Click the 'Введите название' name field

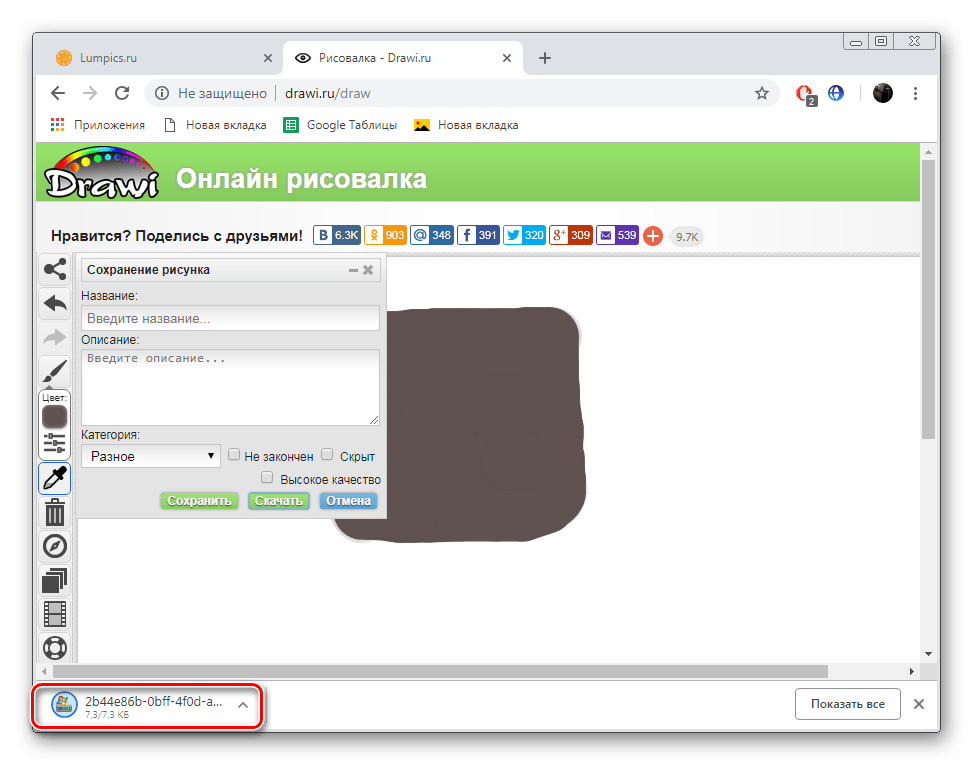coord(230,318)
